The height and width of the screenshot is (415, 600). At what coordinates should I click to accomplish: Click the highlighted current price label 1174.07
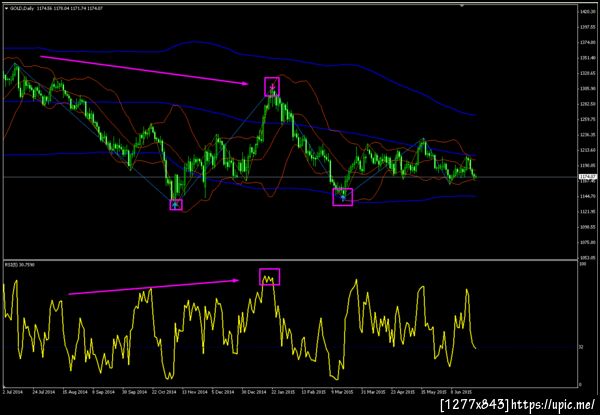point(588,177)
